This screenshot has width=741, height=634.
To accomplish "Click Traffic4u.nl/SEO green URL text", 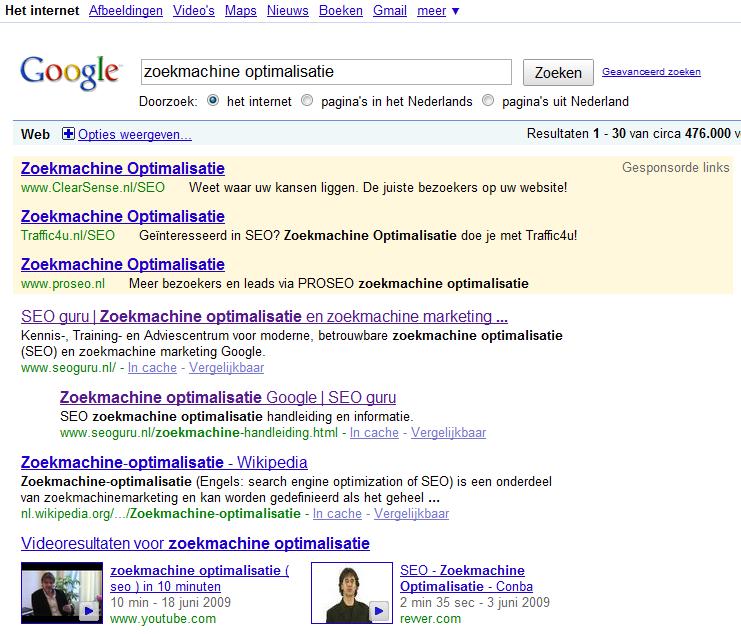I will [x=68, y=235].
